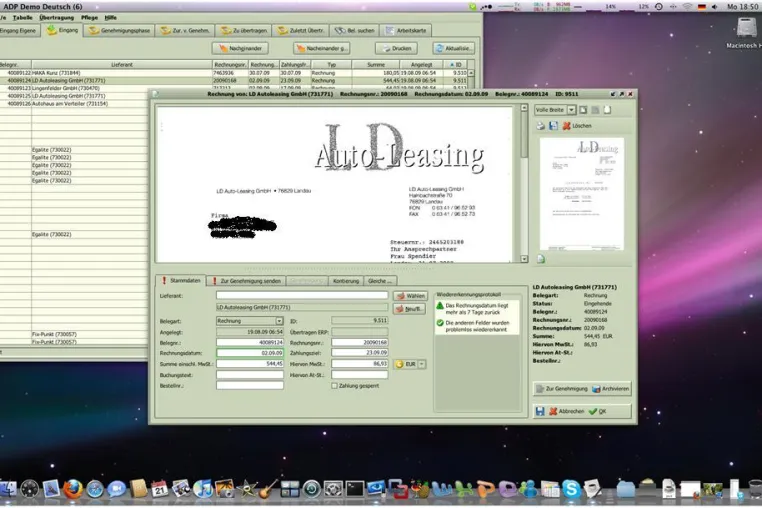Click the Bestellnr. input field
Viewport: 762px width, 508px height.
250,385
